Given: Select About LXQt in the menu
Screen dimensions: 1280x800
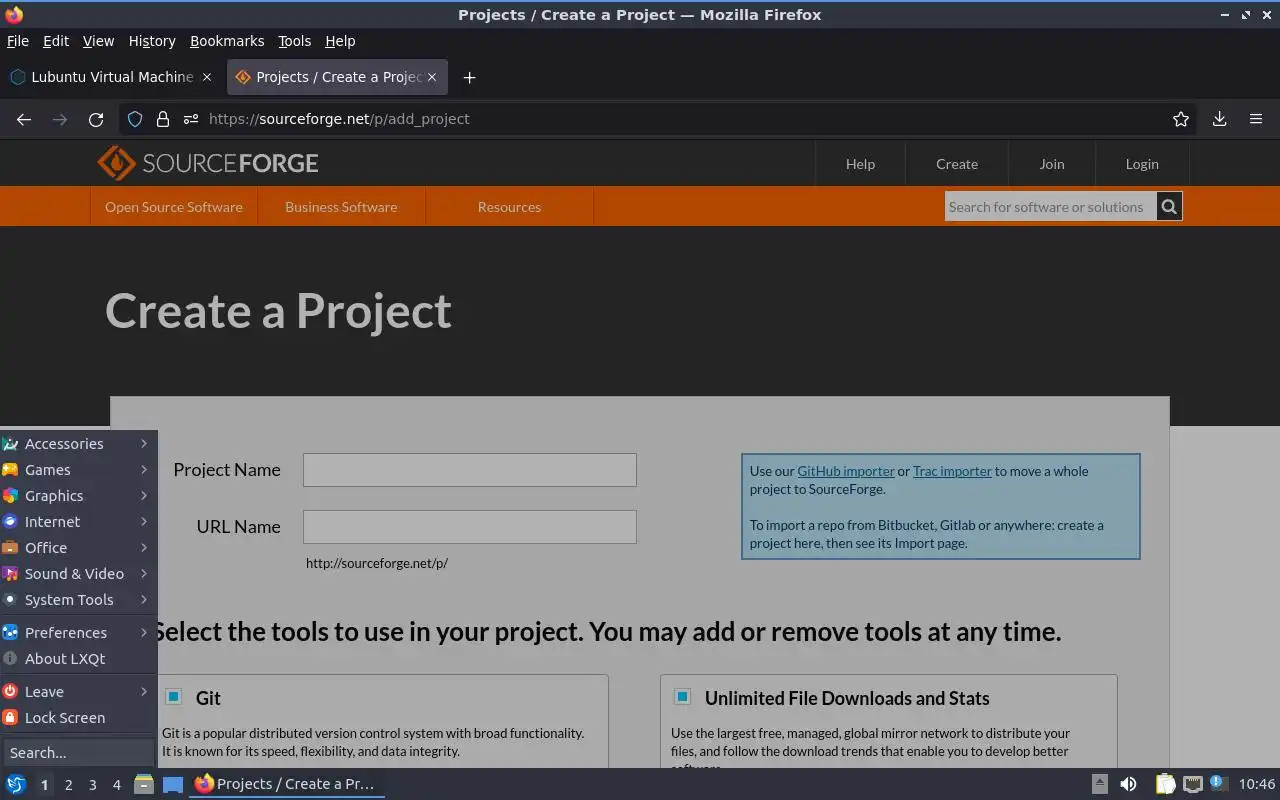Looking at the screenshot, I should pos(78,658).
